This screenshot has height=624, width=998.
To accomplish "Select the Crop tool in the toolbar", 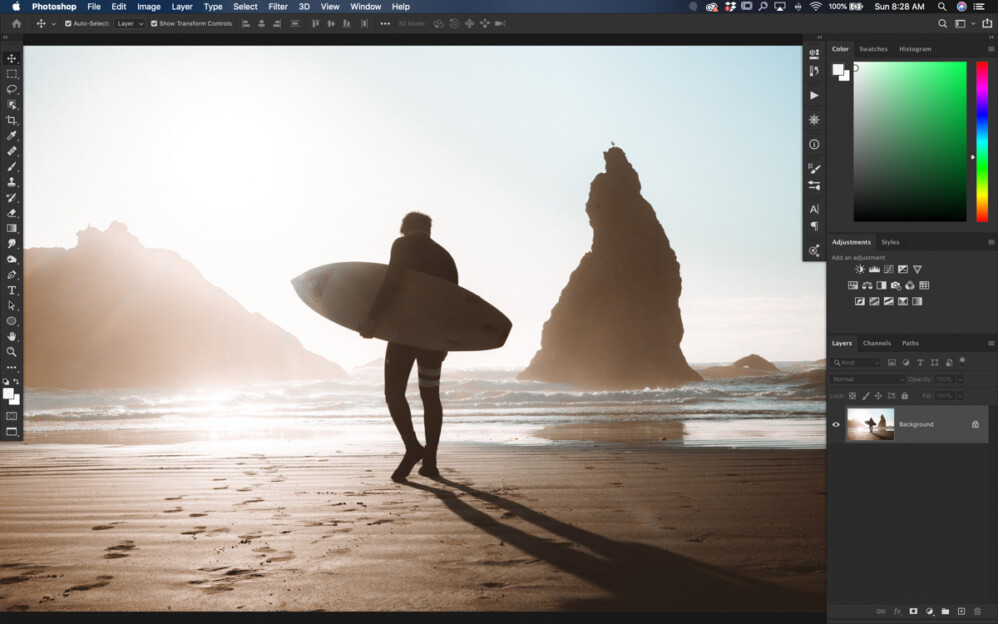I will 12,118.
